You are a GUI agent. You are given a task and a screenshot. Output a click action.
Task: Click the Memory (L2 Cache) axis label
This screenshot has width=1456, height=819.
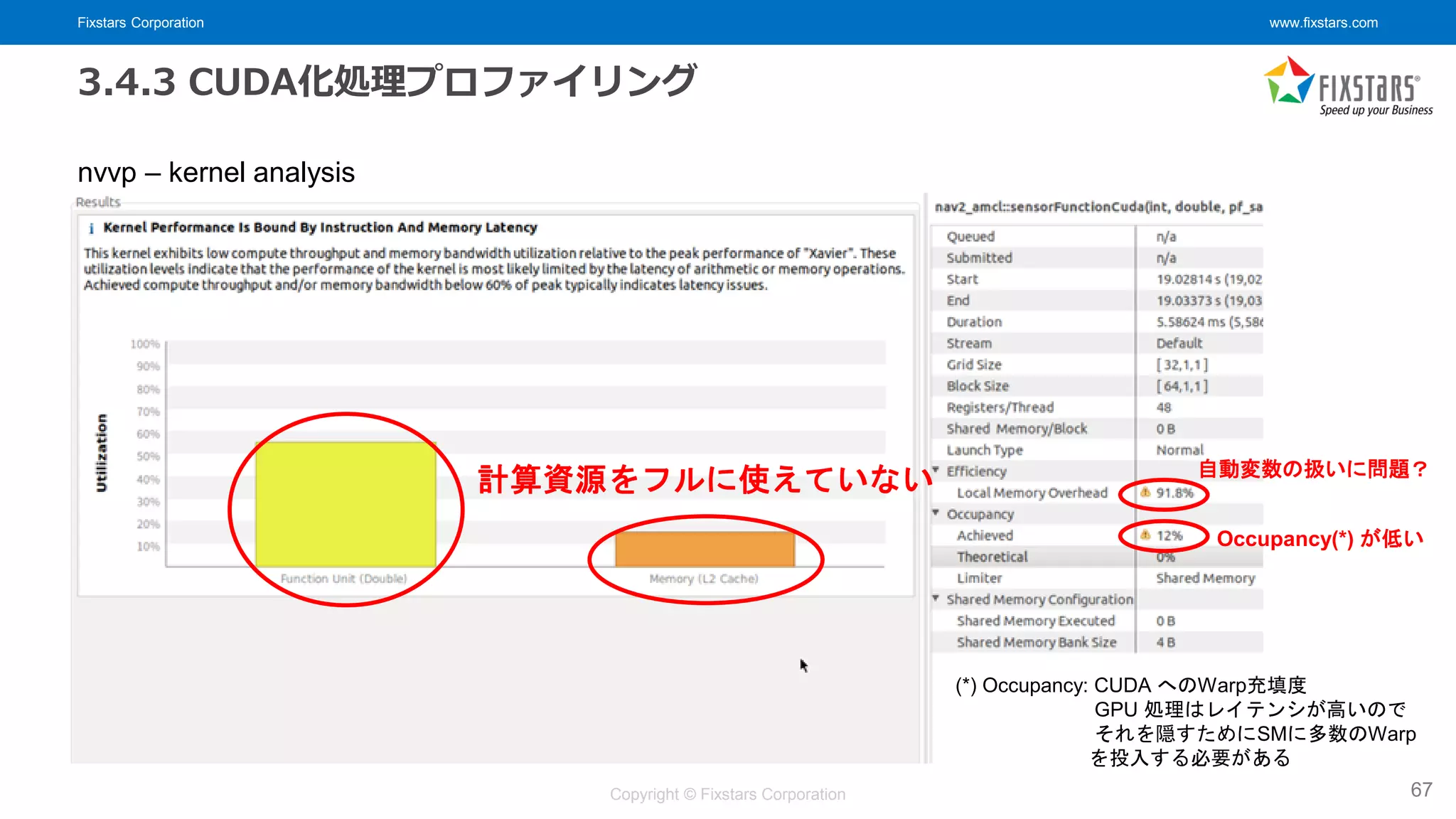(704, 579)
